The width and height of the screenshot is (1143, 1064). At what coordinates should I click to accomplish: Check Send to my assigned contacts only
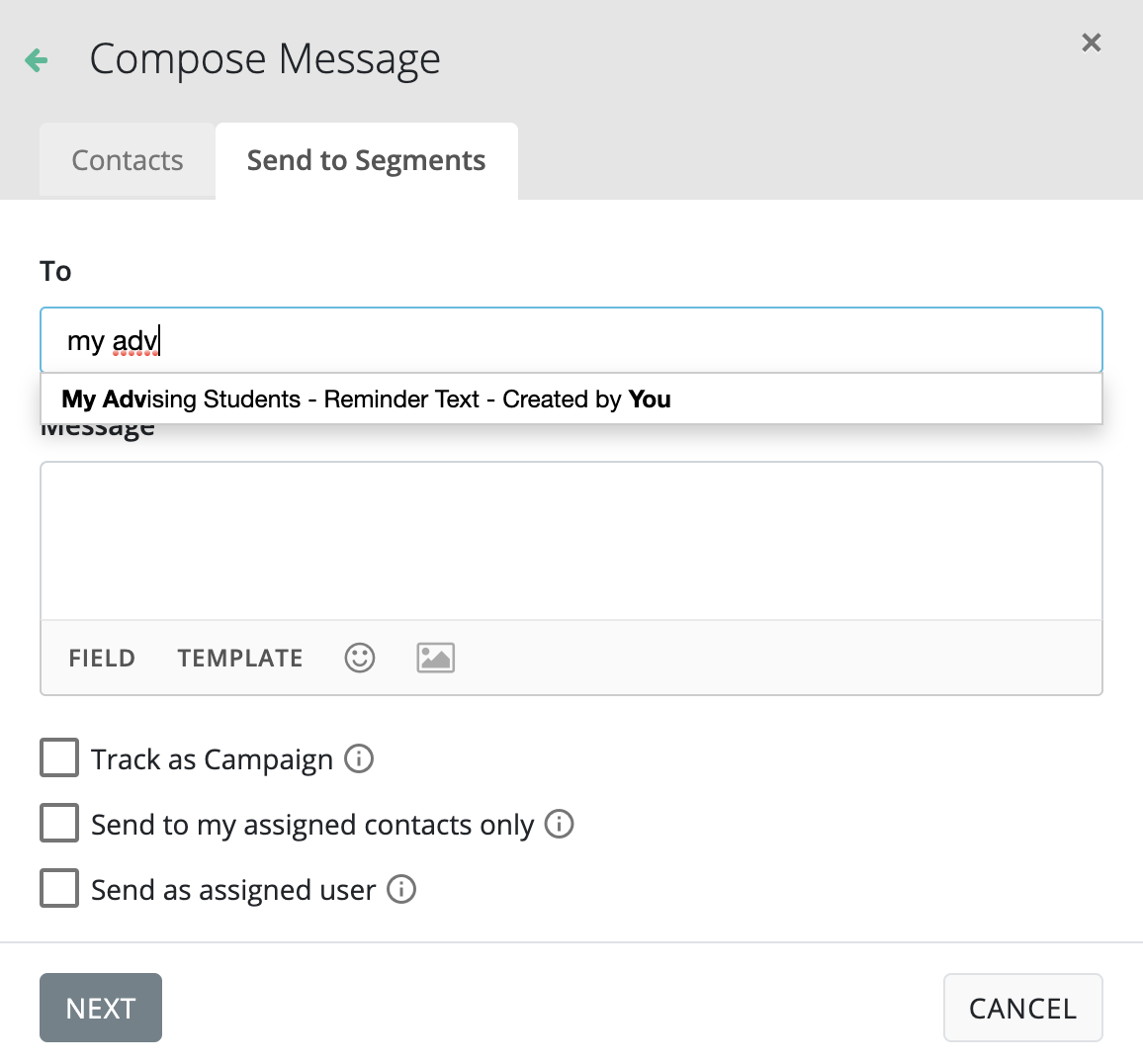pyautogui.click(x=59, y=824)
